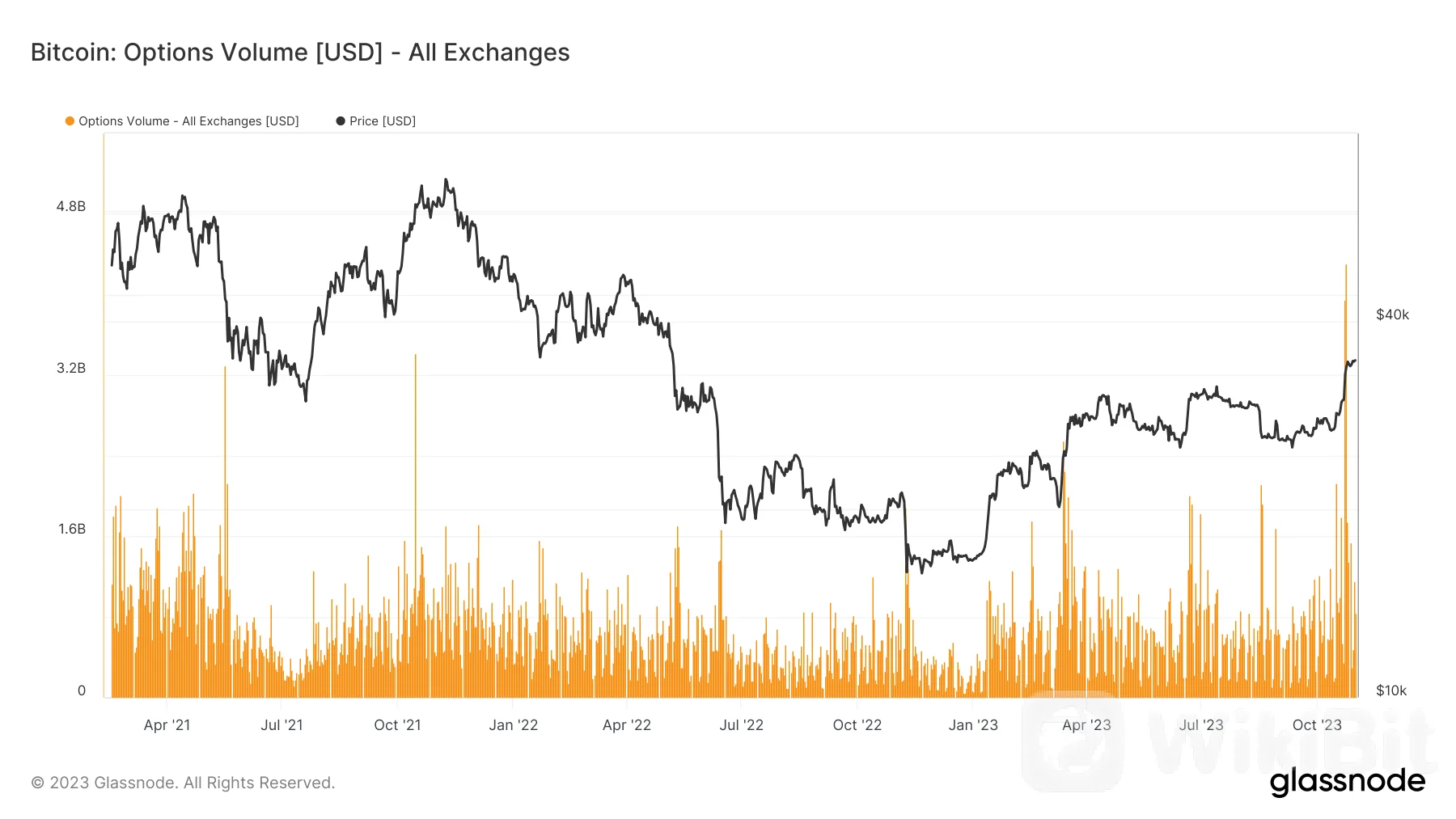Click the 1.6B volume axis label
1456x819 pixels.
tap(71, 530)
